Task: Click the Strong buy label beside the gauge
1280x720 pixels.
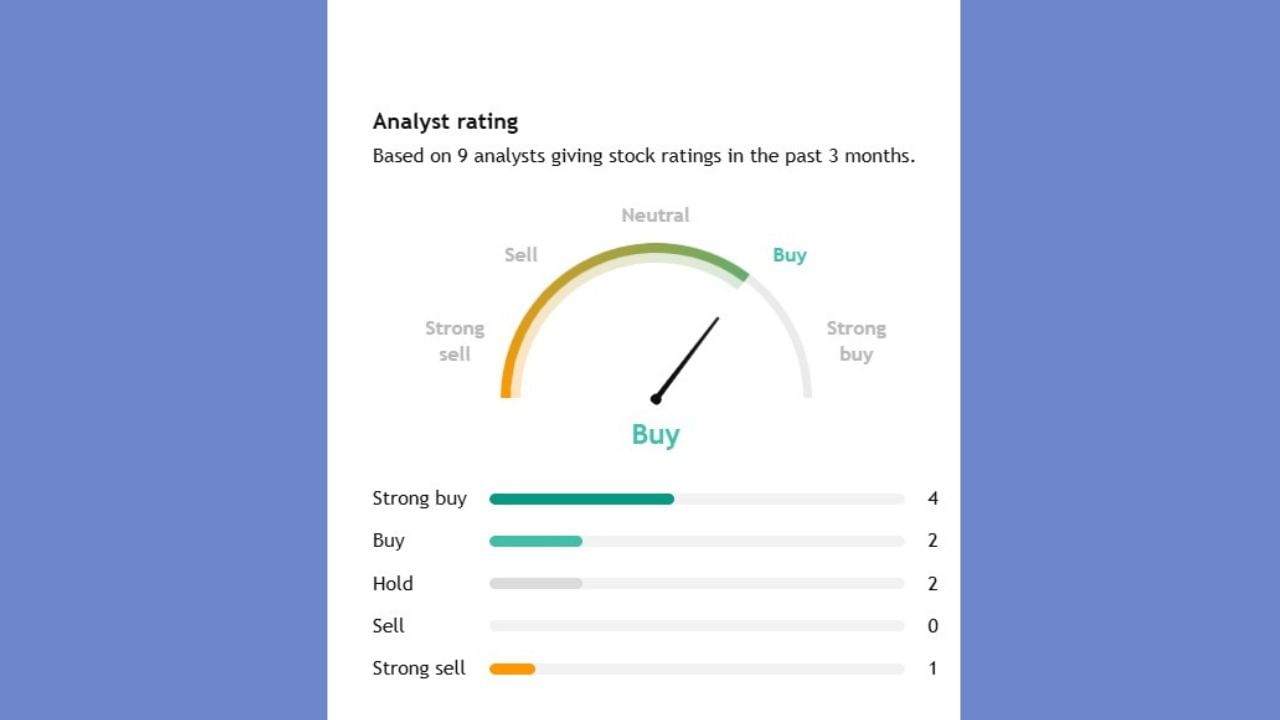Action: [x=856, y=341]
